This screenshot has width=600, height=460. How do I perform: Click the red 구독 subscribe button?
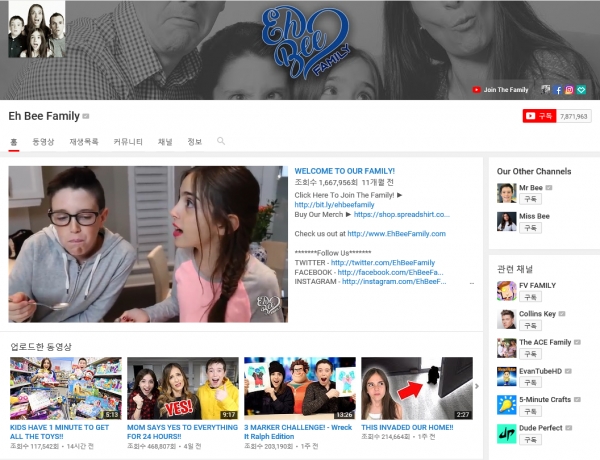(x=539, y=116)
